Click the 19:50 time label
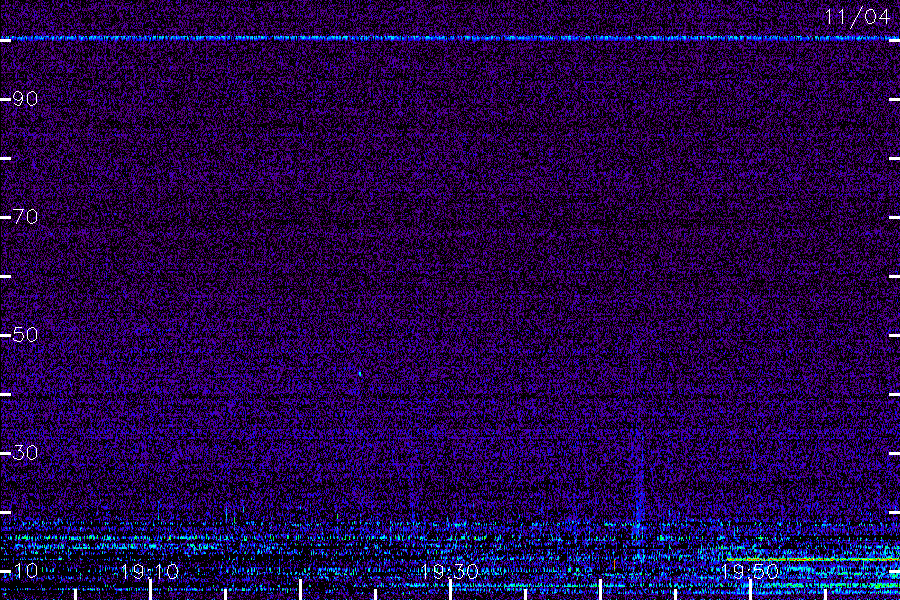Viewport: 900px width, 600px height. click(x=750, y=572)
